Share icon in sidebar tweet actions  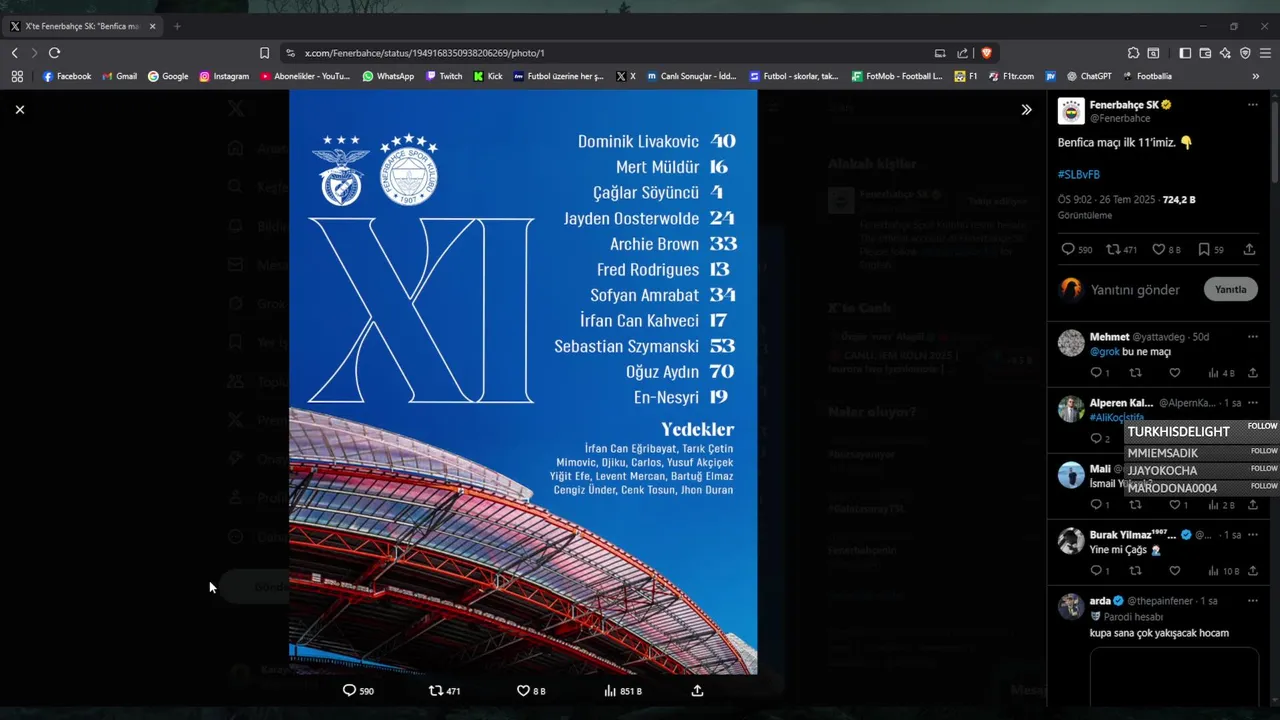tap(1249, 249)
